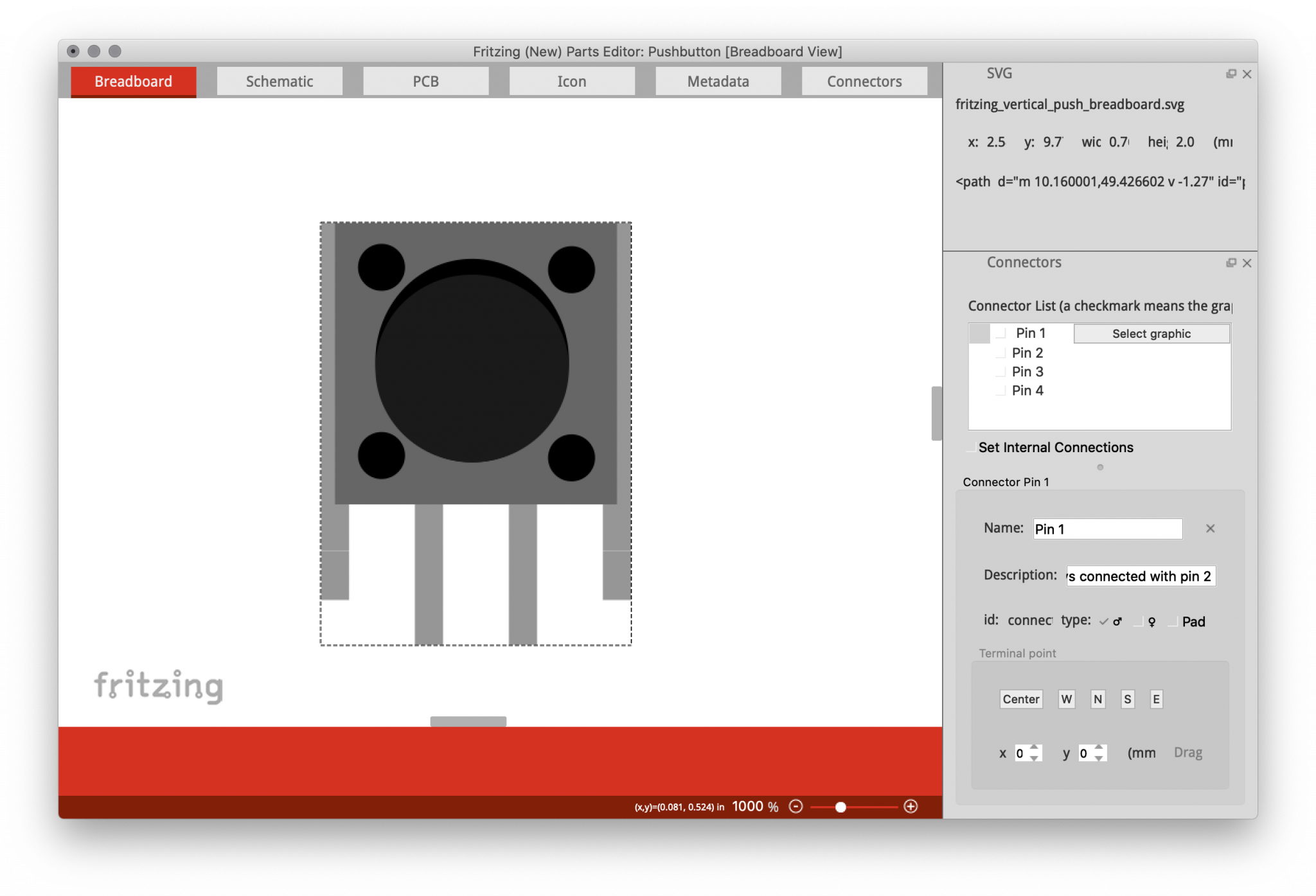Click the connector Description field
The width and height of the screenshot is (1316, 896).
(1141, 576)
